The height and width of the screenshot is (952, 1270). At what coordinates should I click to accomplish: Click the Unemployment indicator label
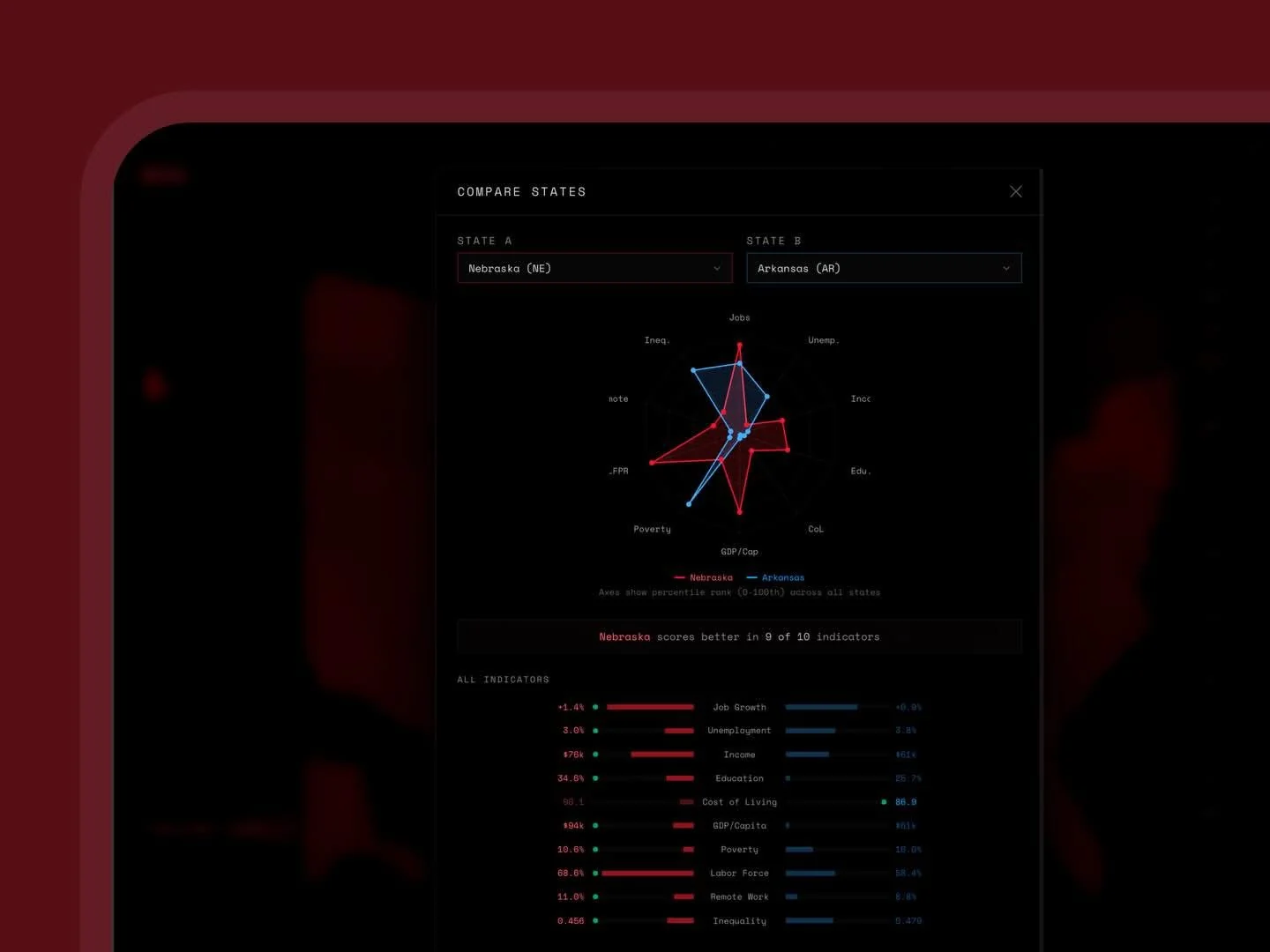click(739, 731)
